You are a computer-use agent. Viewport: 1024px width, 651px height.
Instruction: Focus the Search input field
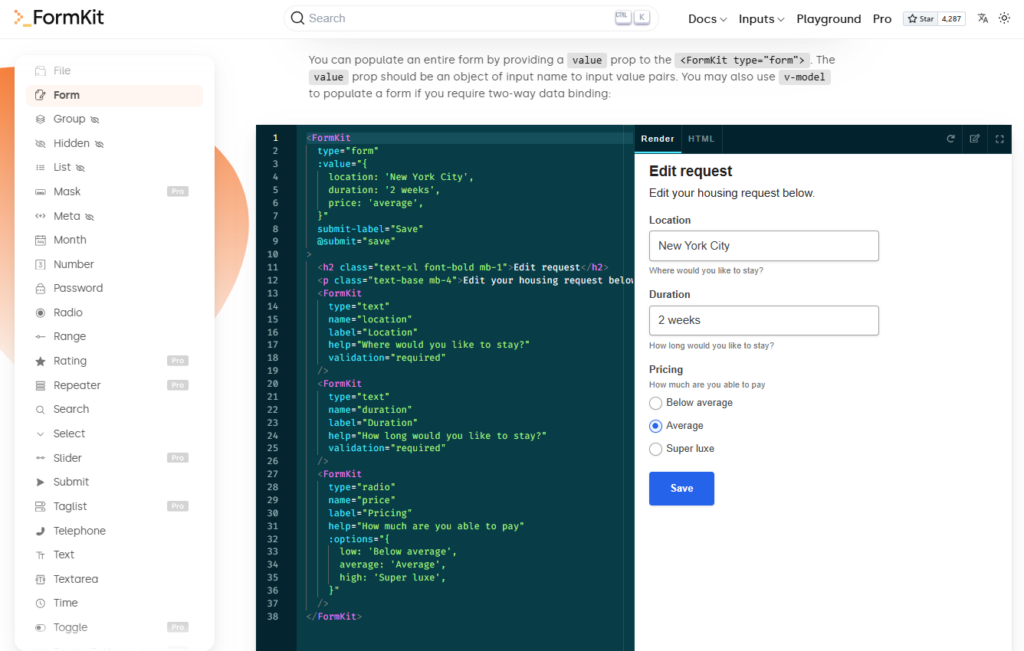point(470,18)
